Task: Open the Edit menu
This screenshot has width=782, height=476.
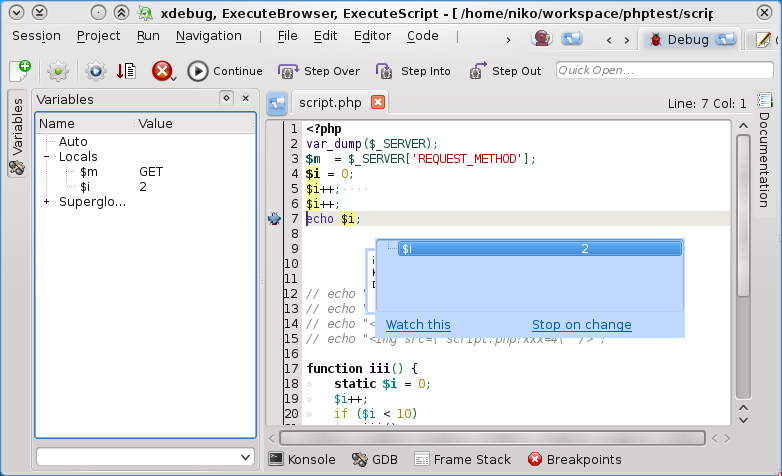Action: [326, 36]
